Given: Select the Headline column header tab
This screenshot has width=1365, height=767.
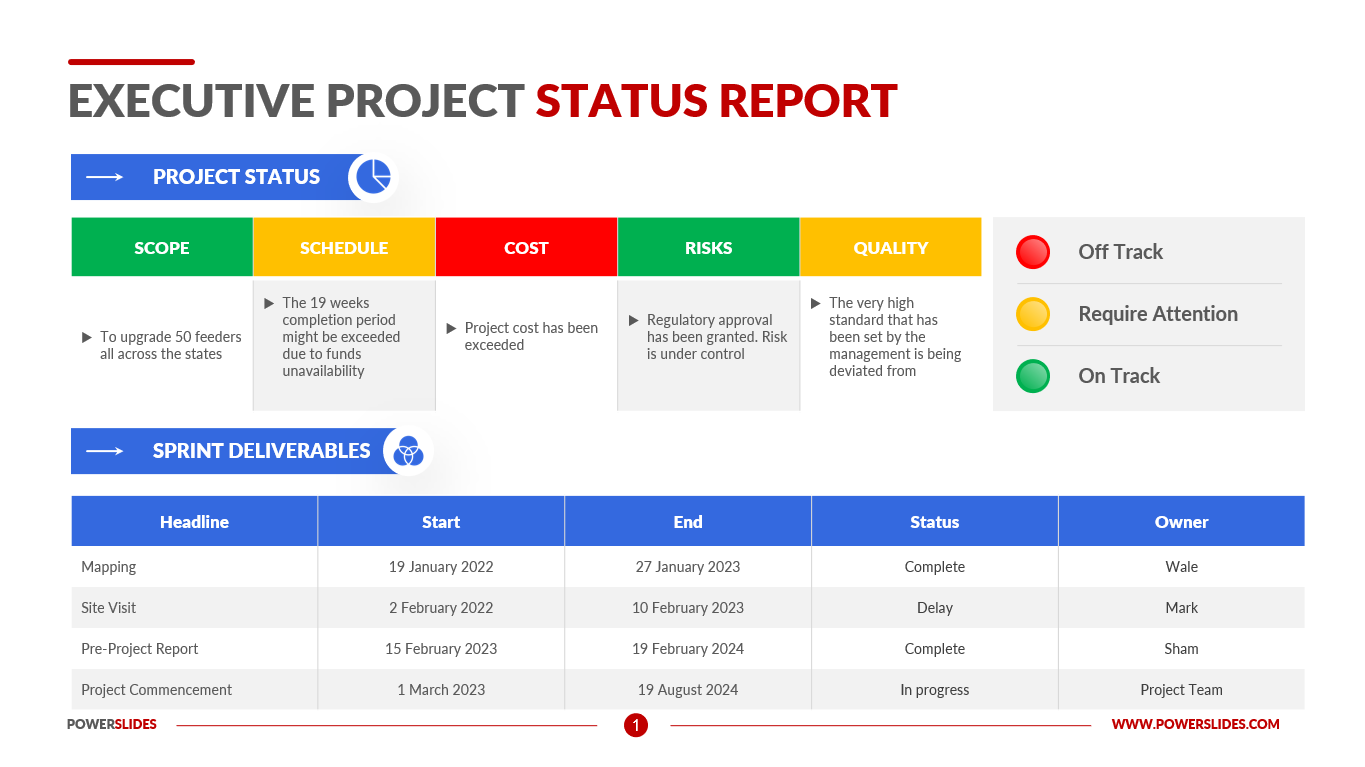Looking at the screenshot, I should point(194,520).
